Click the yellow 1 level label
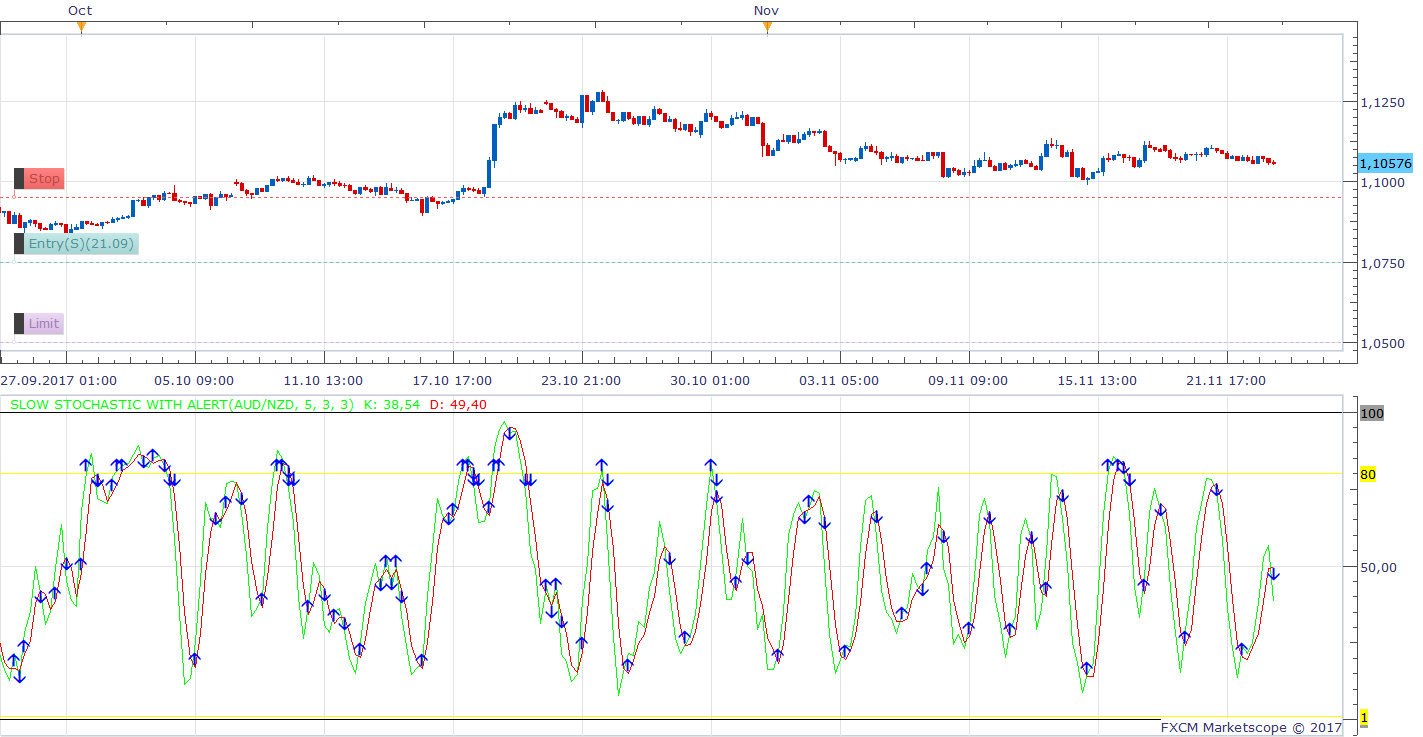 [x=1364, y=718]
